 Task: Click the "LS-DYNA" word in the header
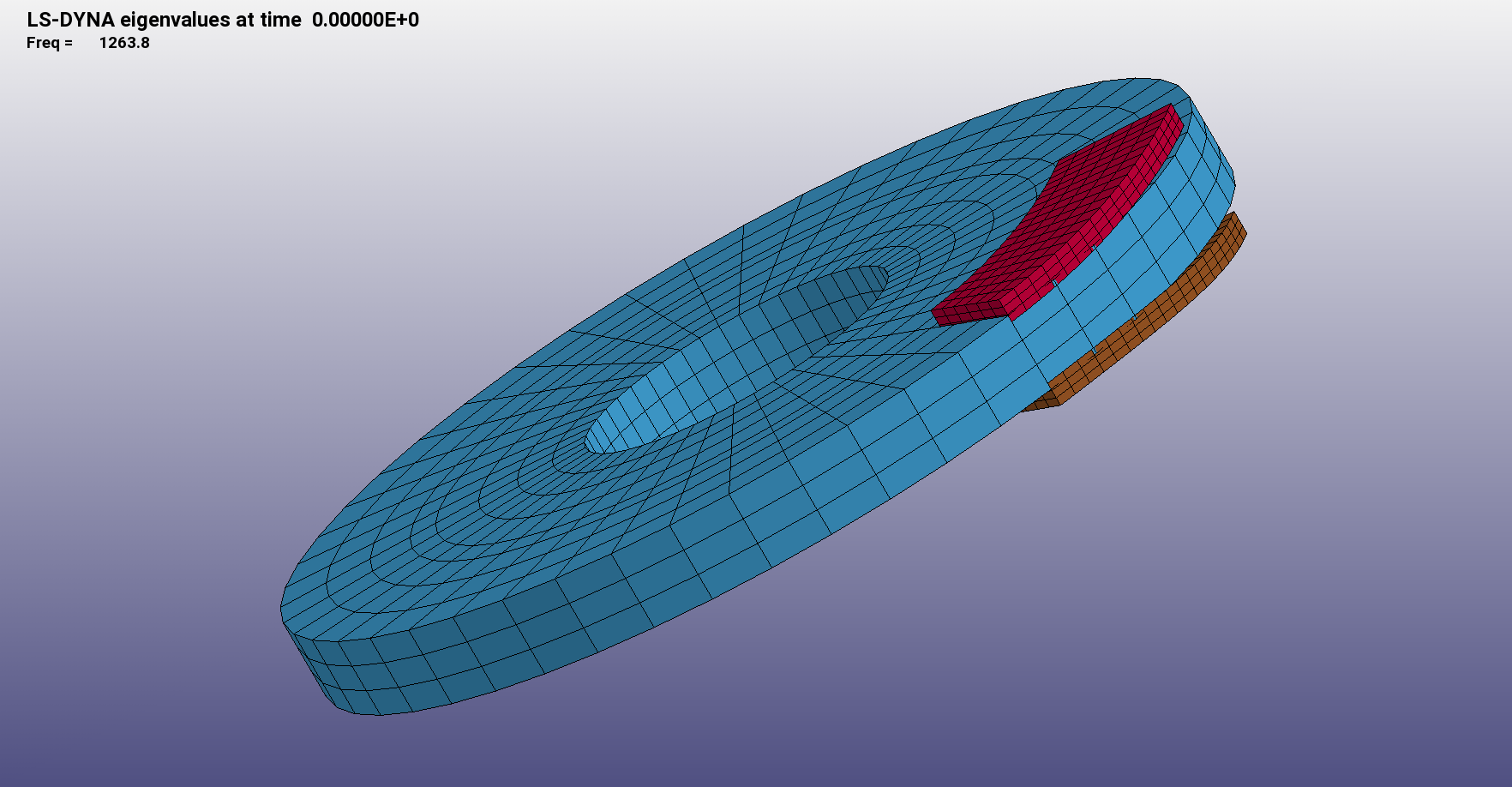70,20
